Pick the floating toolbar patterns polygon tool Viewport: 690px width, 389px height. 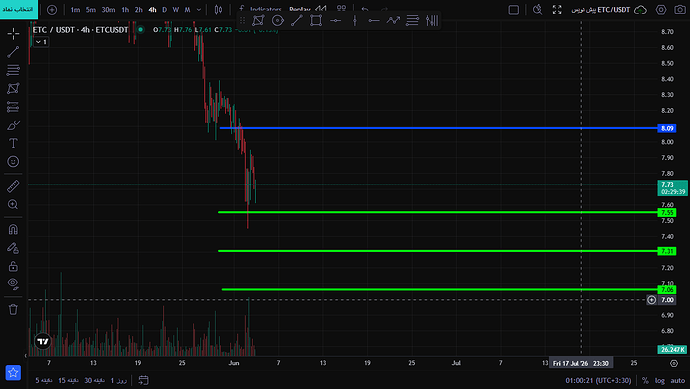(x=258, y=20)
